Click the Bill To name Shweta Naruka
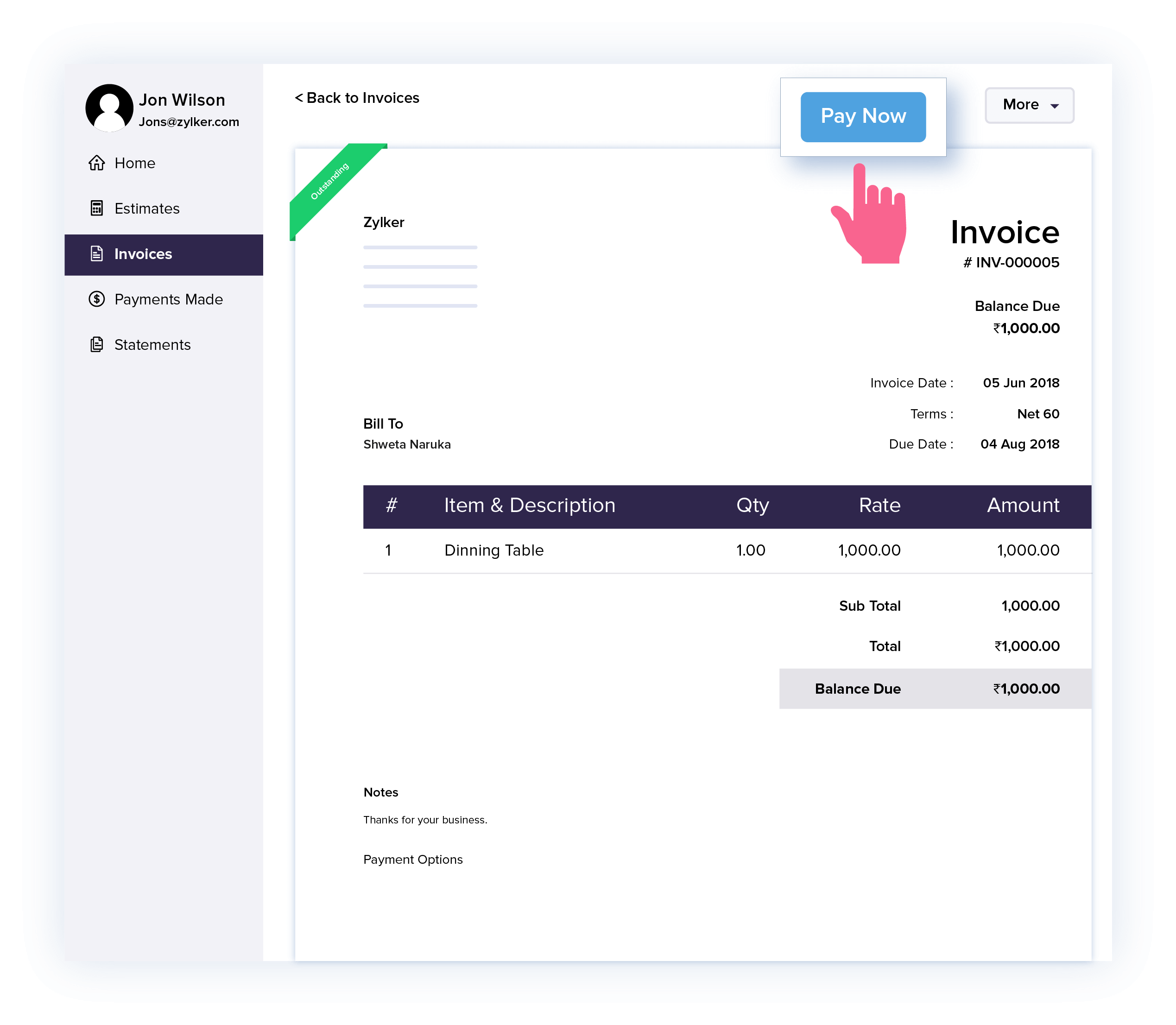The height and width of the screenshot is (1025, 1176). [407, 444]
